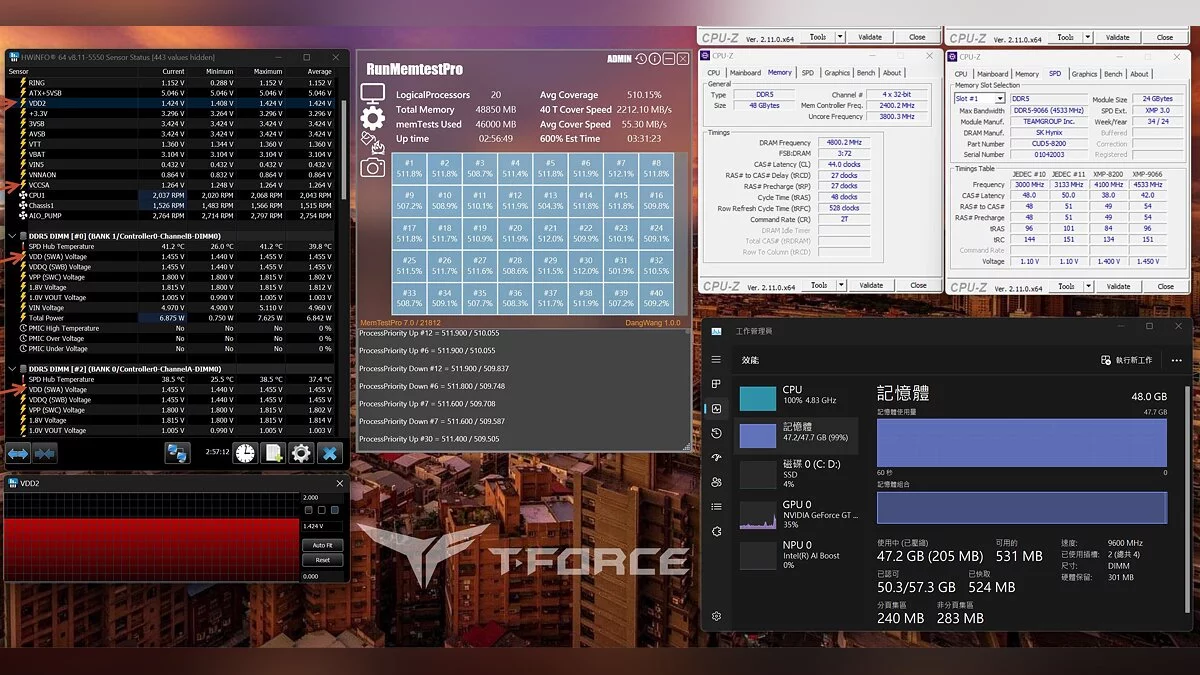Click Run new task in Task Manager

(x=1127, y=360)
